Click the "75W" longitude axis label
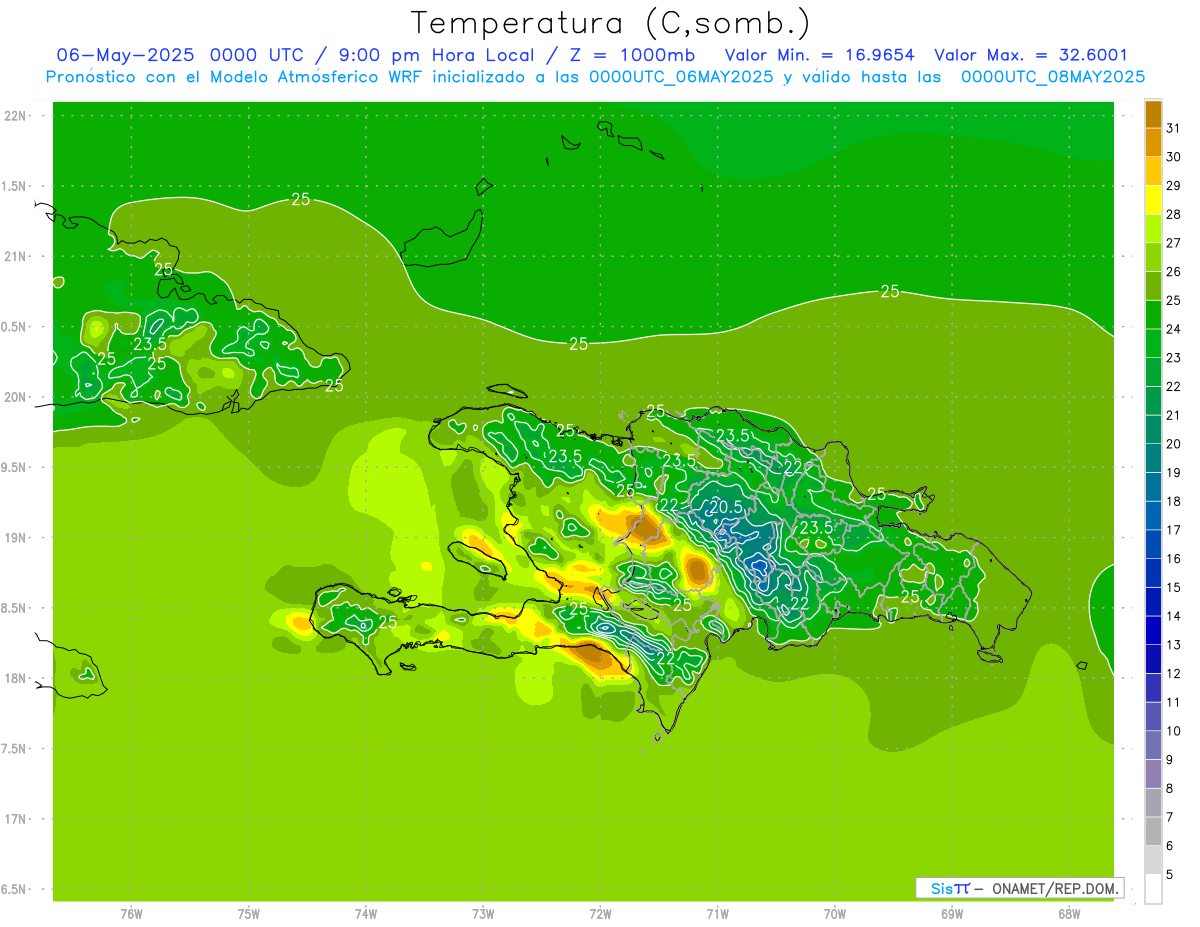Viewport: 1200px width, 927px height. pos(249,914)
